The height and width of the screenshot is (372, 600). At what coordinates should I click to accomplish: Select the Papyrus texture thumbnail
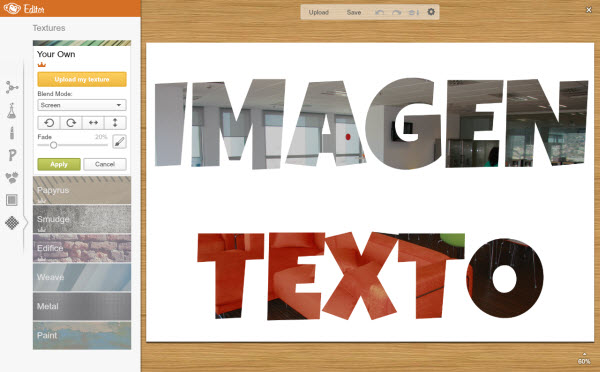pyautogui.click(x=82, y=190)
